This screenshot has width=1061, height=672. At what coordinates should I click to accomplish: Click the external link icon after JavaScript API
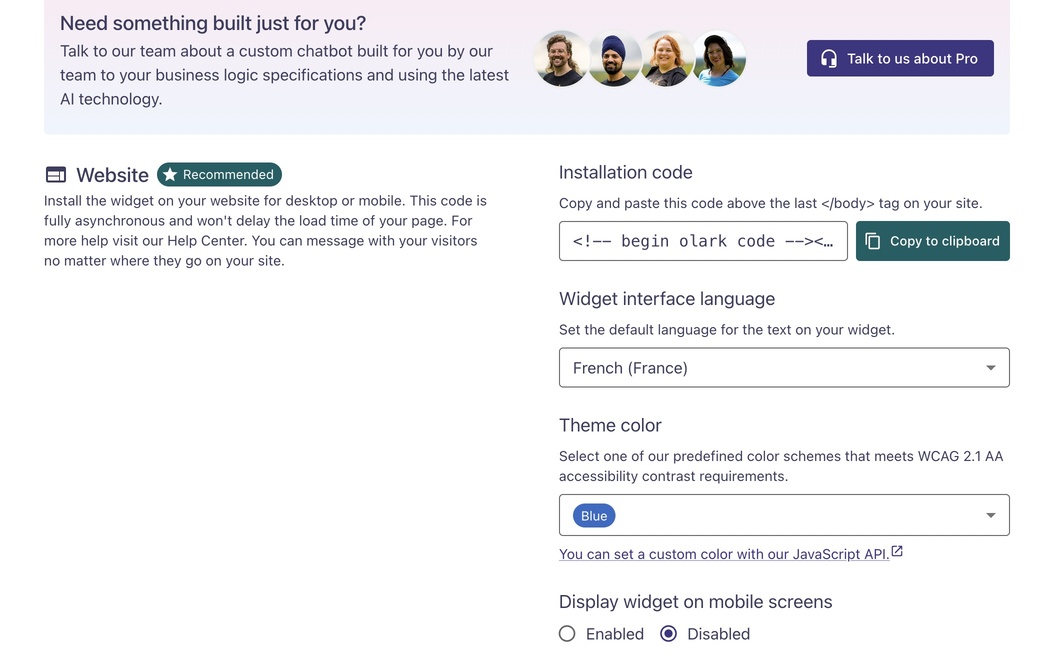pos(897,550)
